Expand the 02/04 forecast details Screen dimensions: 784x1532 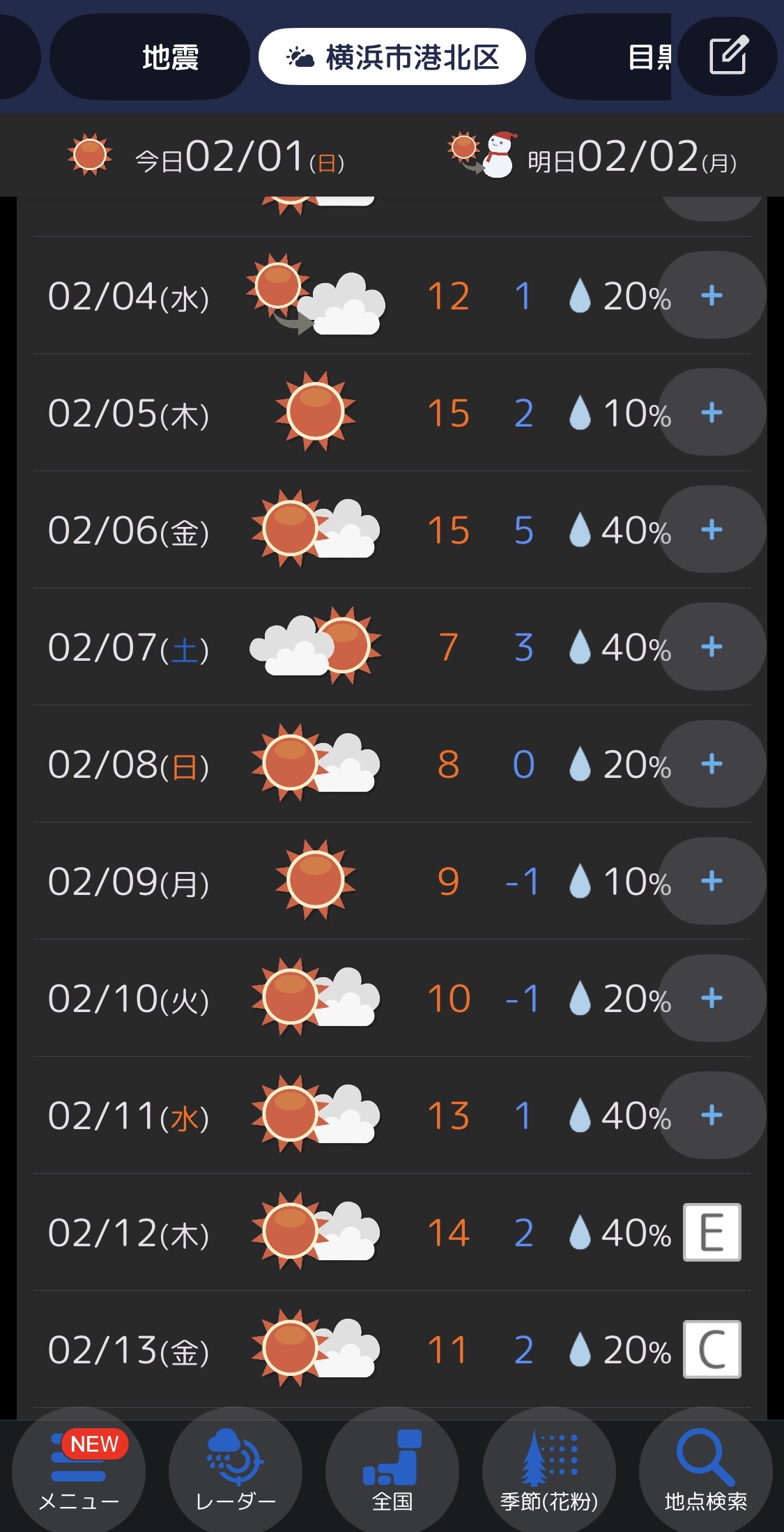(x=712, y=296)
